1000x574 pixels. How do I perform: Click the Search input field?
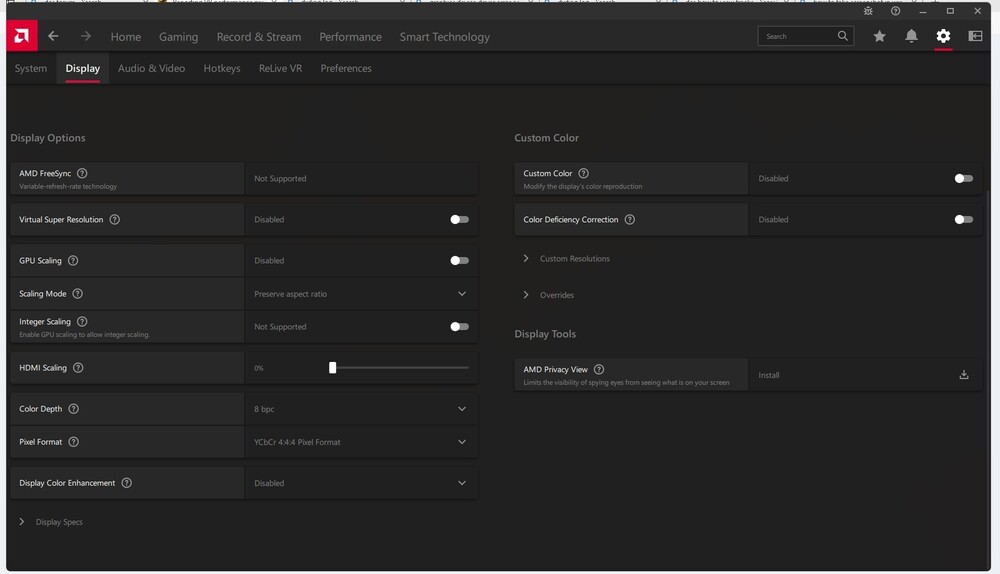point(797,37)
